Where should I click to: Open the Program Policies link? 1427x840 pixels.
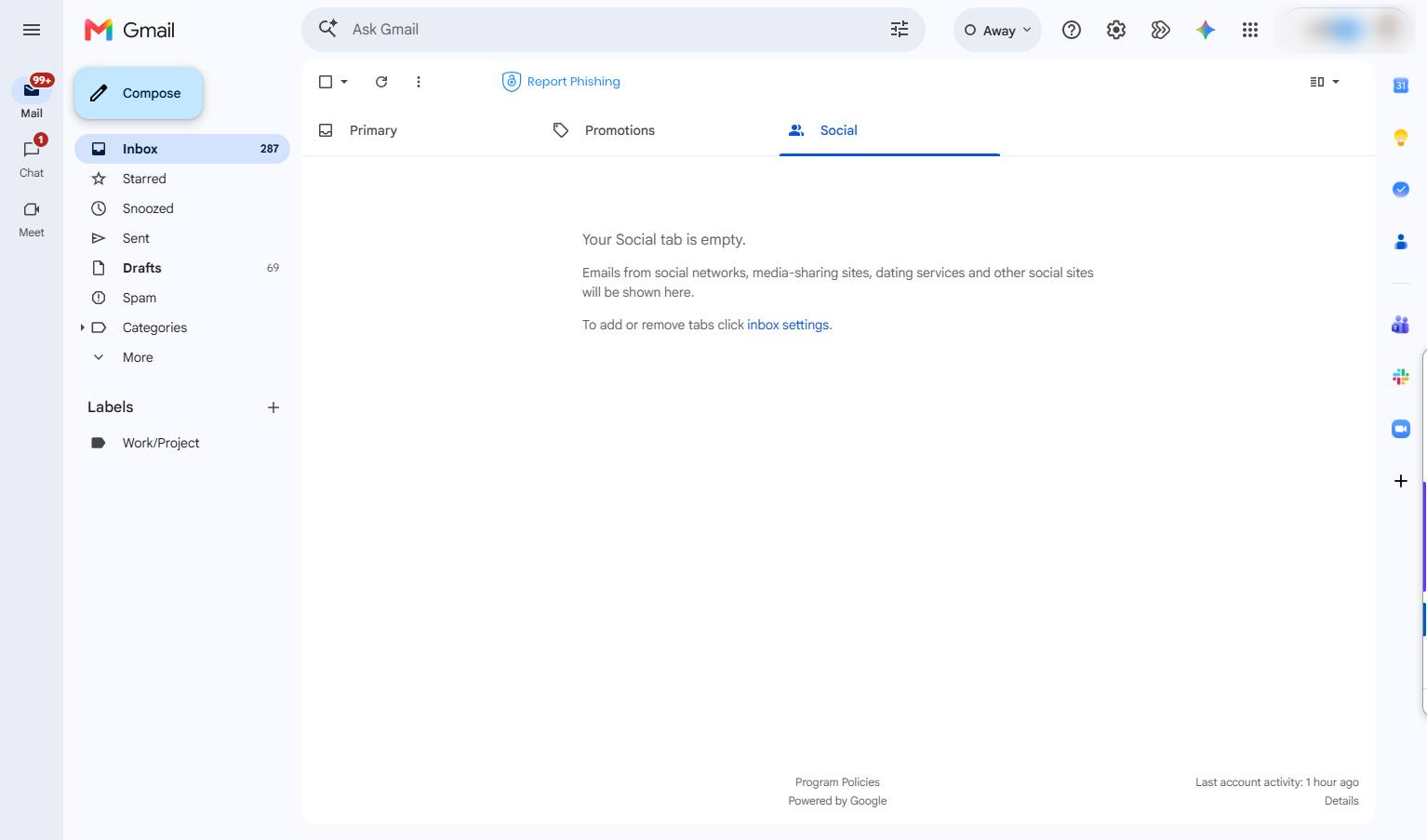click(x=837, y=782)
